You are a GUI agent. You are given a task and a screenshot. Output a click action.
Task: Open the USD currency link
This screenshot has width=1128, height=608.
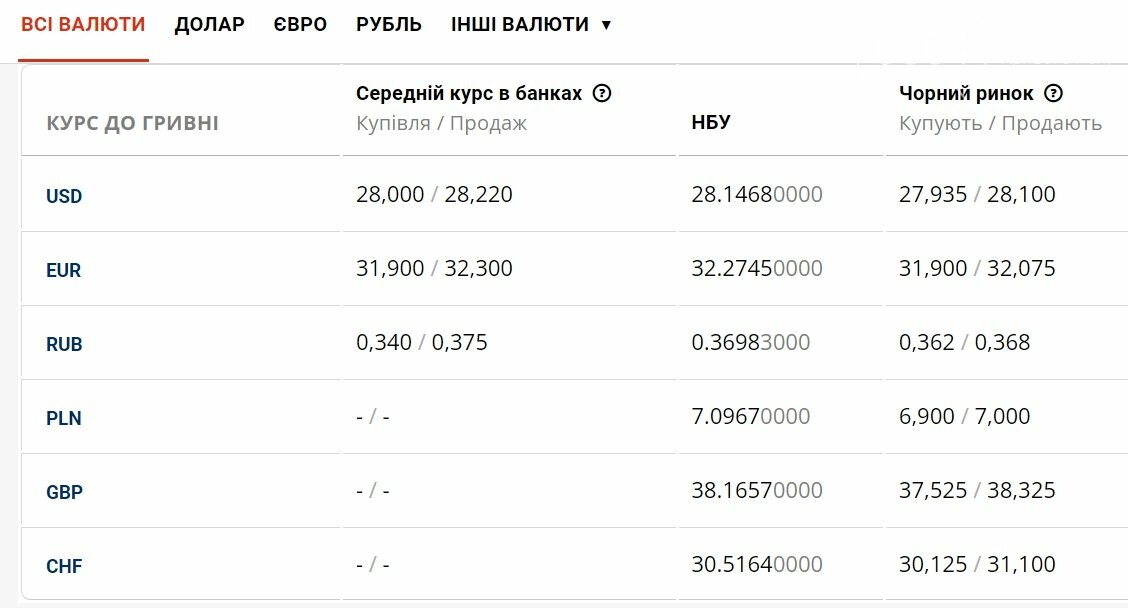[x=64, y=196]
